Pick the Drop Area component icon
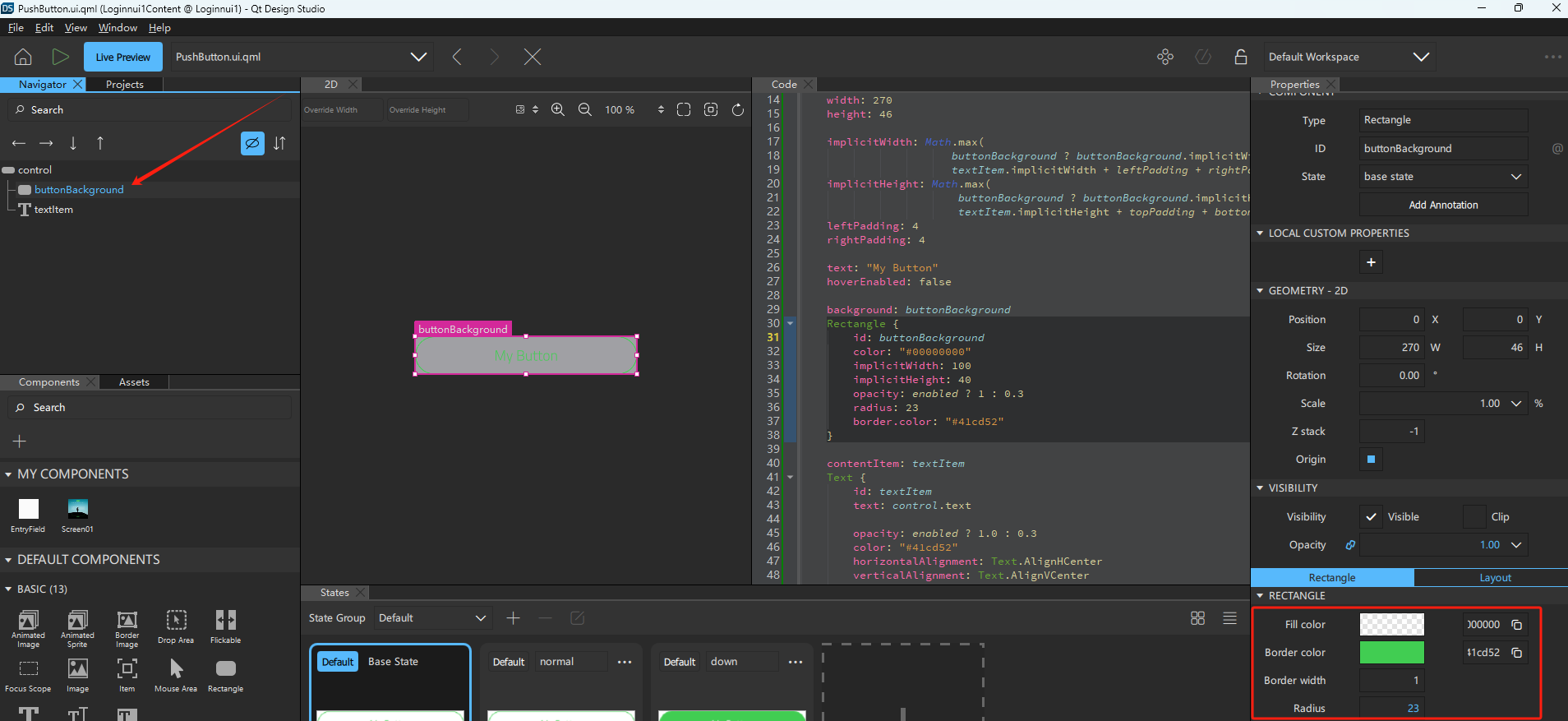The width and height of the screenshot is (1568, 721). [176, 626]
